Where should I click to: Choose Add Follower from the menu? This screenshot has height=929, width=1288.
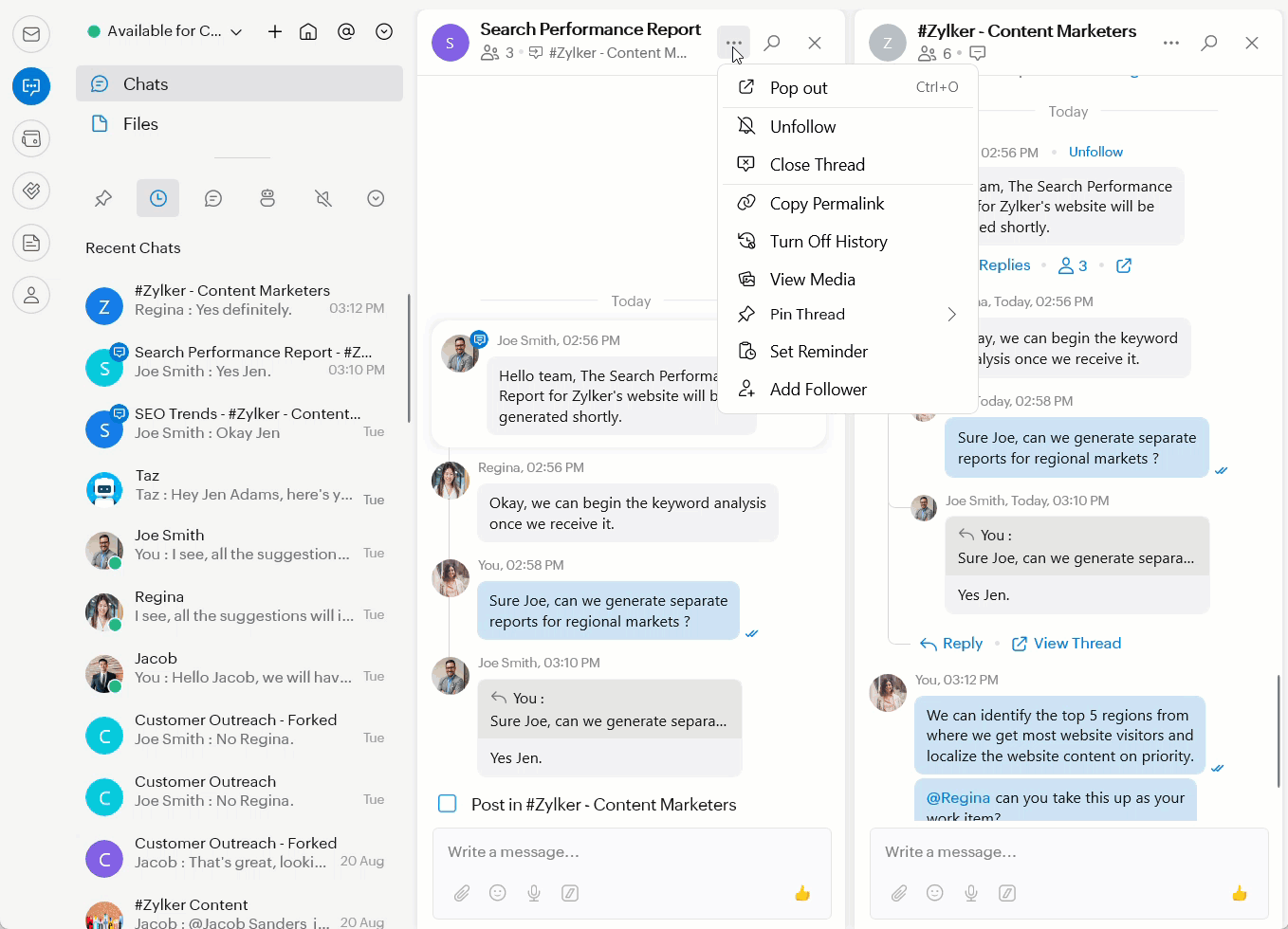848,389
